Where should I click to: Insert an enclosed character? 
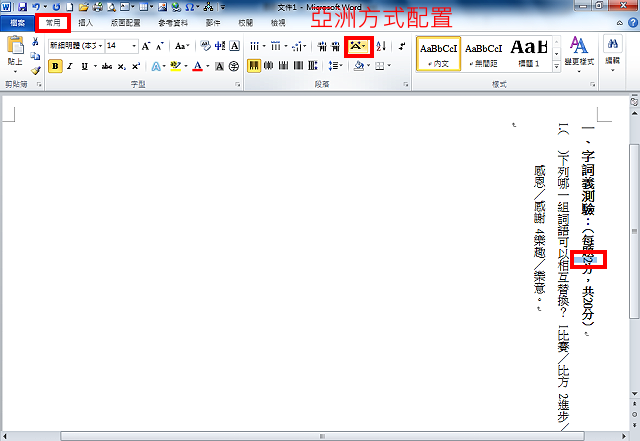pyautogui.click(x=234, y=66)
